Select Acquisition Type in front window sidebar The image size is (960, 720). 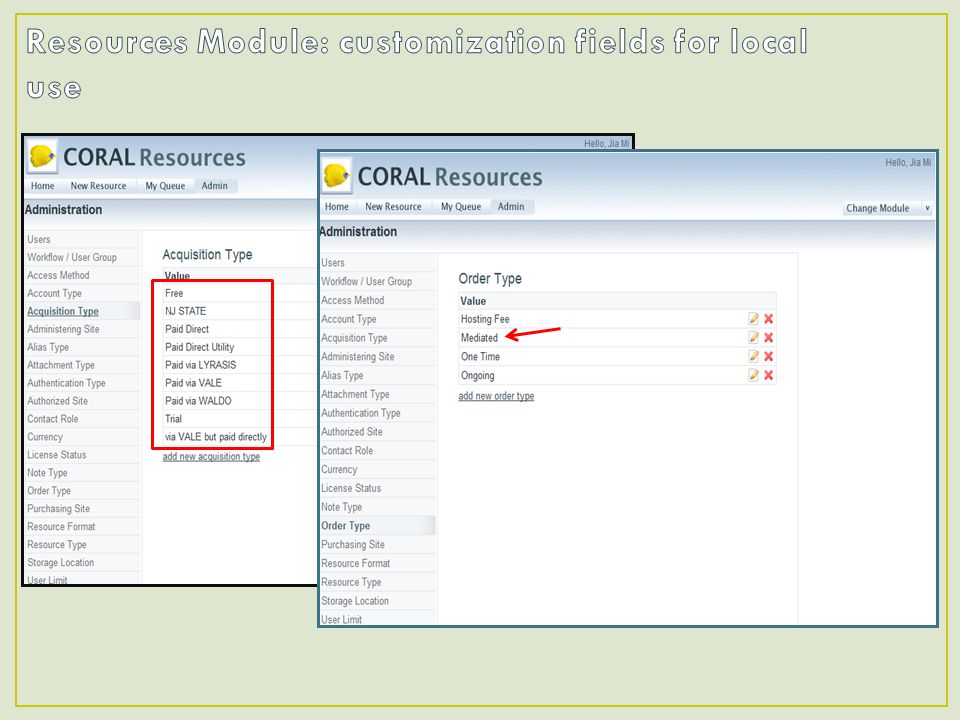tap(377, 338)
